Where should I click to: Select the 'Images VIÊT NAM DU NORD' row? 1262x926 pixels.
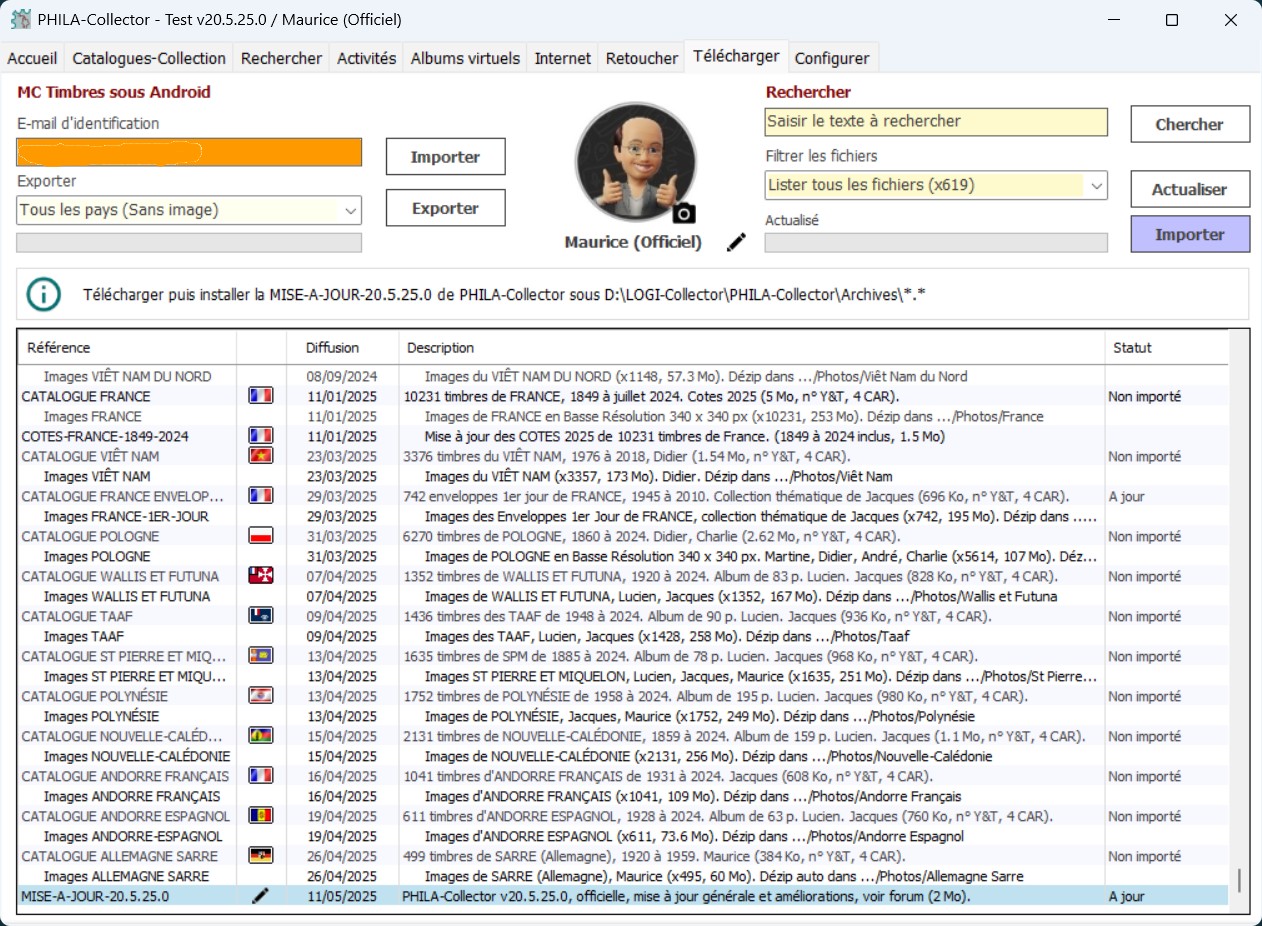pyautogui.click(x=624, y=376)
